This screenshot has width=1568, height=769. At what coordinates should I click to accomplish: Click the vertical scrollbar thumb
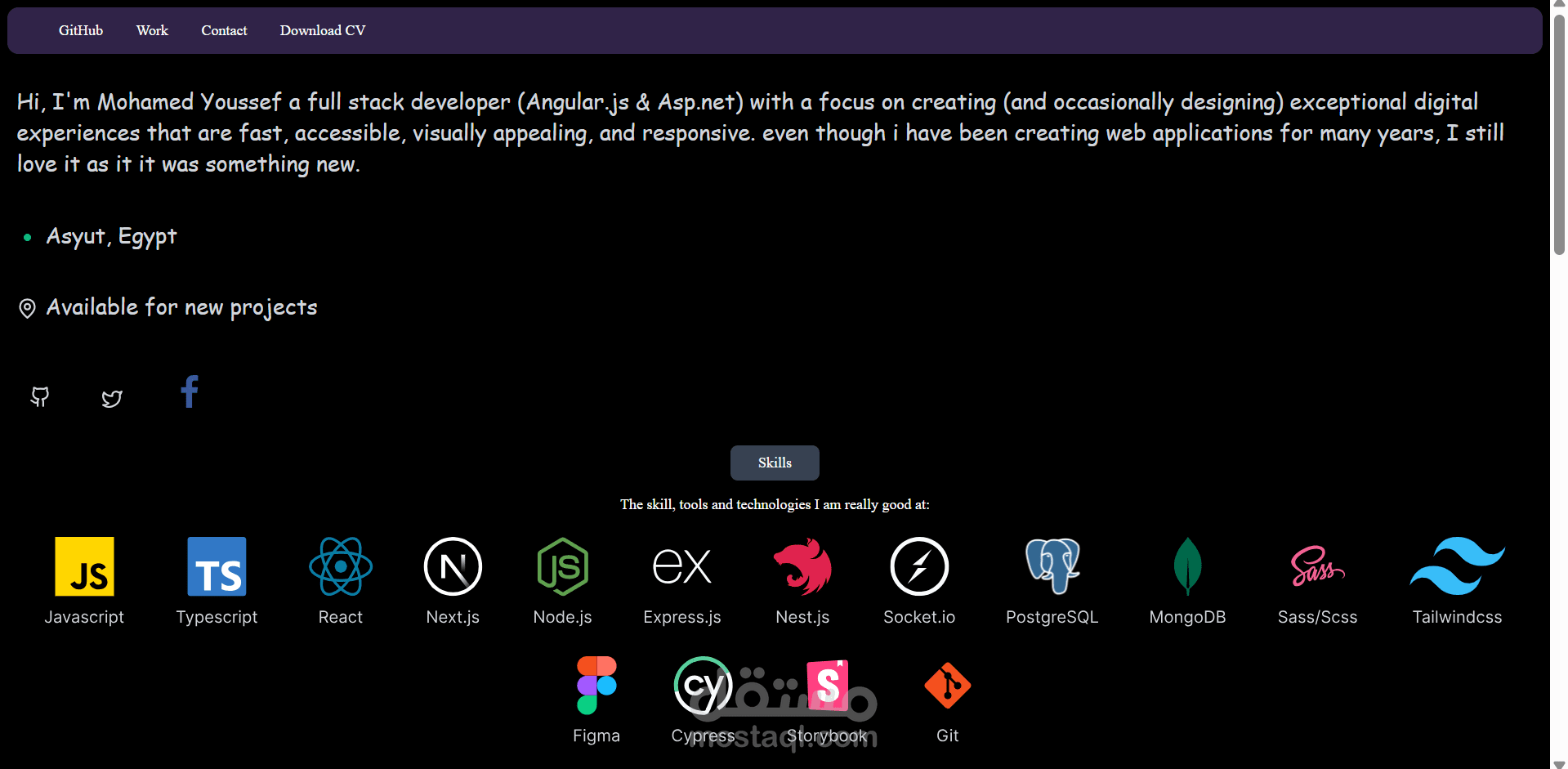(1559, 135)
